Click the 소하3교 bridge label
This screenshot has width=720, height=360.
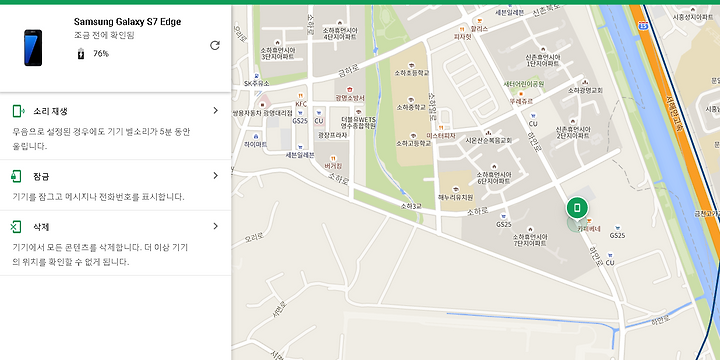[410, 207]
